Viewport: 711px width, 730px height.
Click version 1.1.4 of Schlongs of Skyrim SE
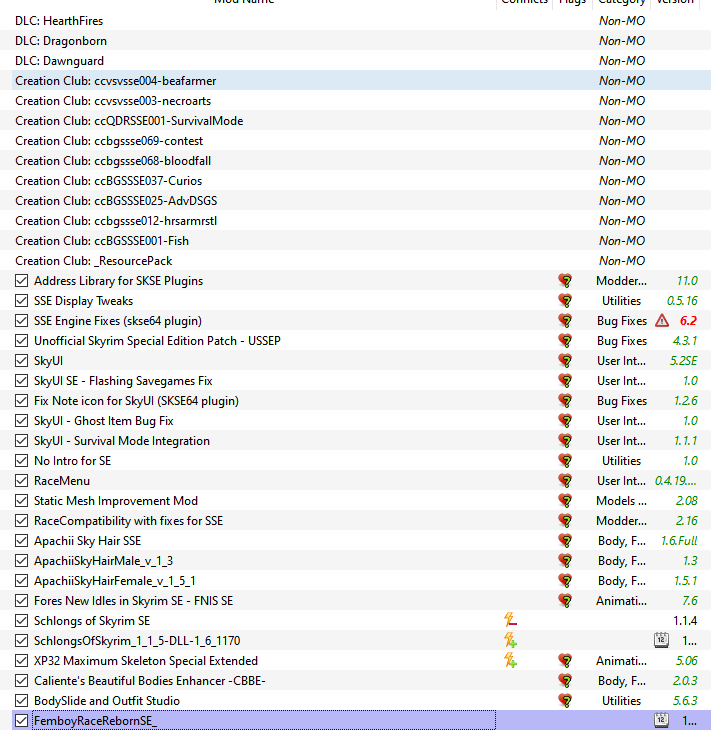click(x=685, y=621)
